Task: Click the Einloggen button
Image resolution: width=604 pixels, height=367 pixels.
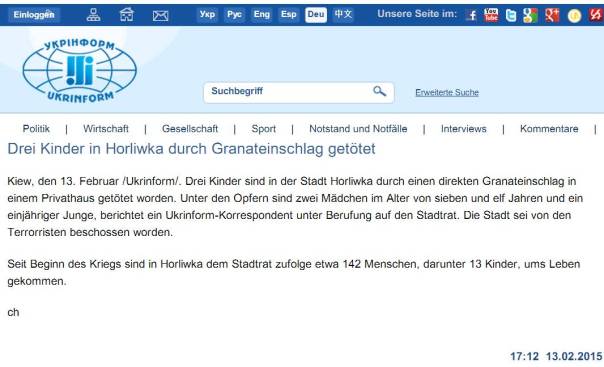Action: click(34, 15)
